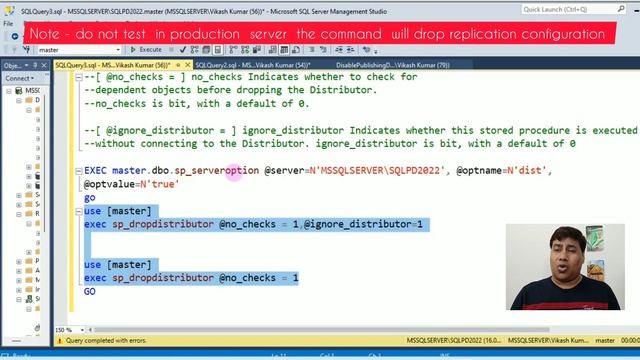The height and width of the screenshot is (360, 640).
Task: Click Comment out selected lines icon
Action: (x=311, y=50)
